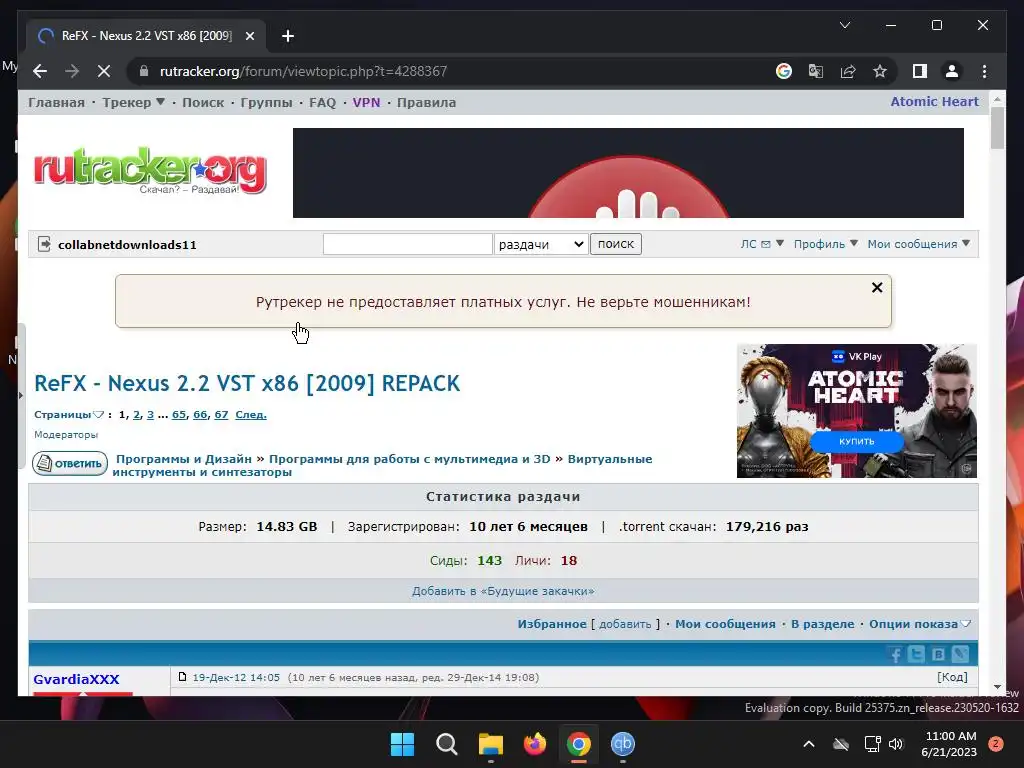1024x768 pixels.
Task: Stop loading the page with the X icon
Action: tap(104, 71)
